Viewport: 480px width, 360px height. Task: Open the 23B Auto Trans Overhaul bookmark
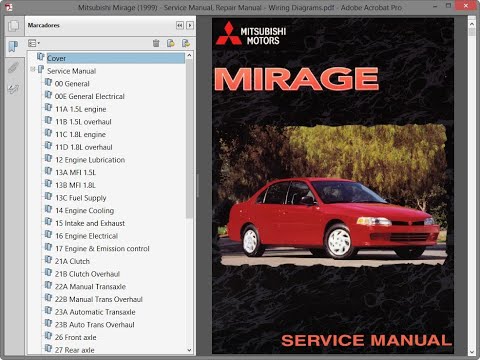coord(95,325)
